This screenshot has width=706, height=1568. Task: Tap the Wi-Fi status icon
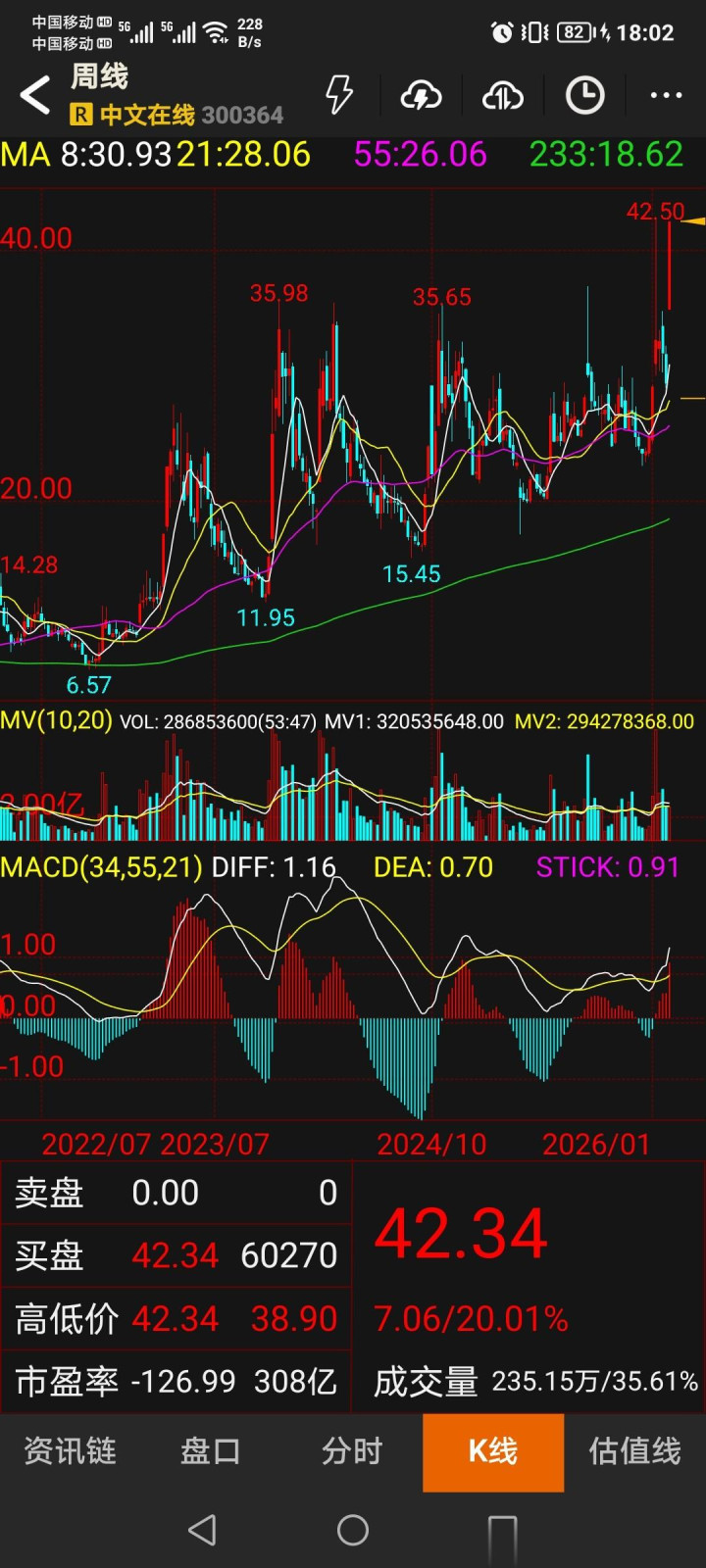pos(217,32)
